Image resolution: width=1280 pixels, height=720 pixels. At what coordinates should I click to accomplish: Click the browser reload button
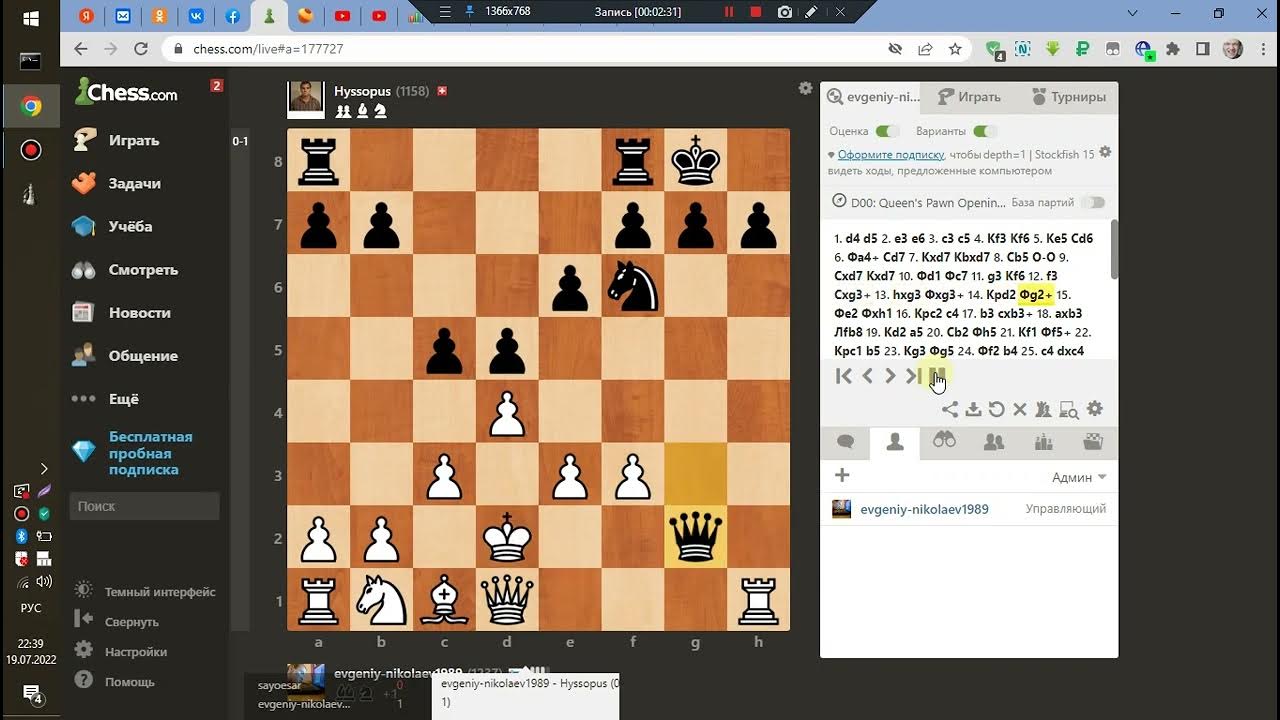tap(142, 49)
